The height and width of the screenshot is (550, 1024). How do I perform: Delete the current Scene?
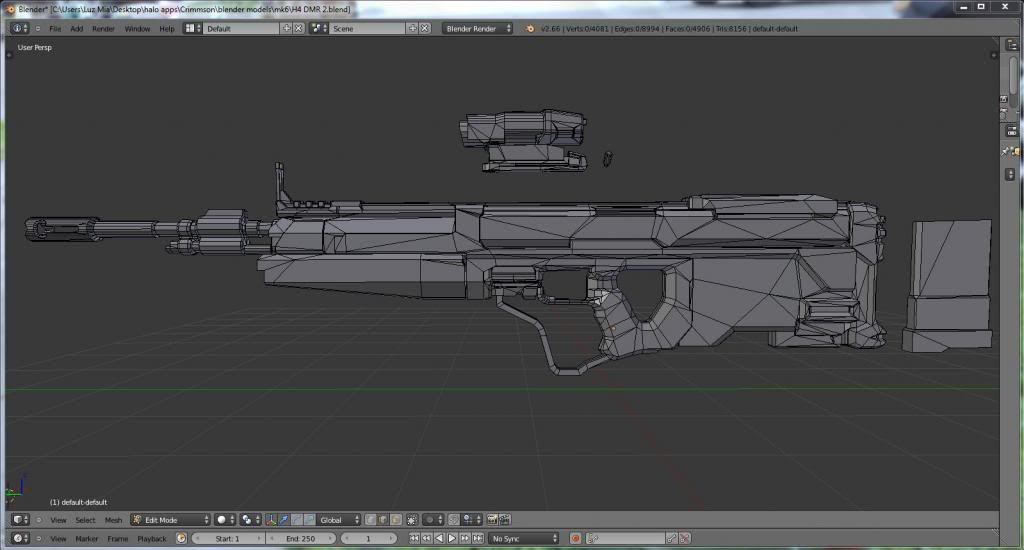pyautogui.click(x=424, y=29)
